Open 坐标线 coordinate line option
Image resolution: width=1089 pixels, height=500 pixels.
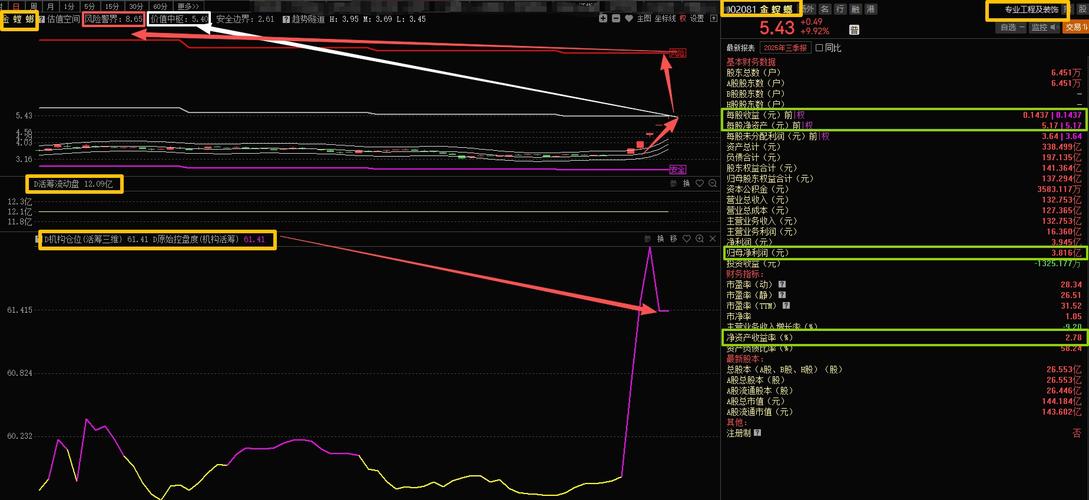pyautogui.click(x=665, y=18)
